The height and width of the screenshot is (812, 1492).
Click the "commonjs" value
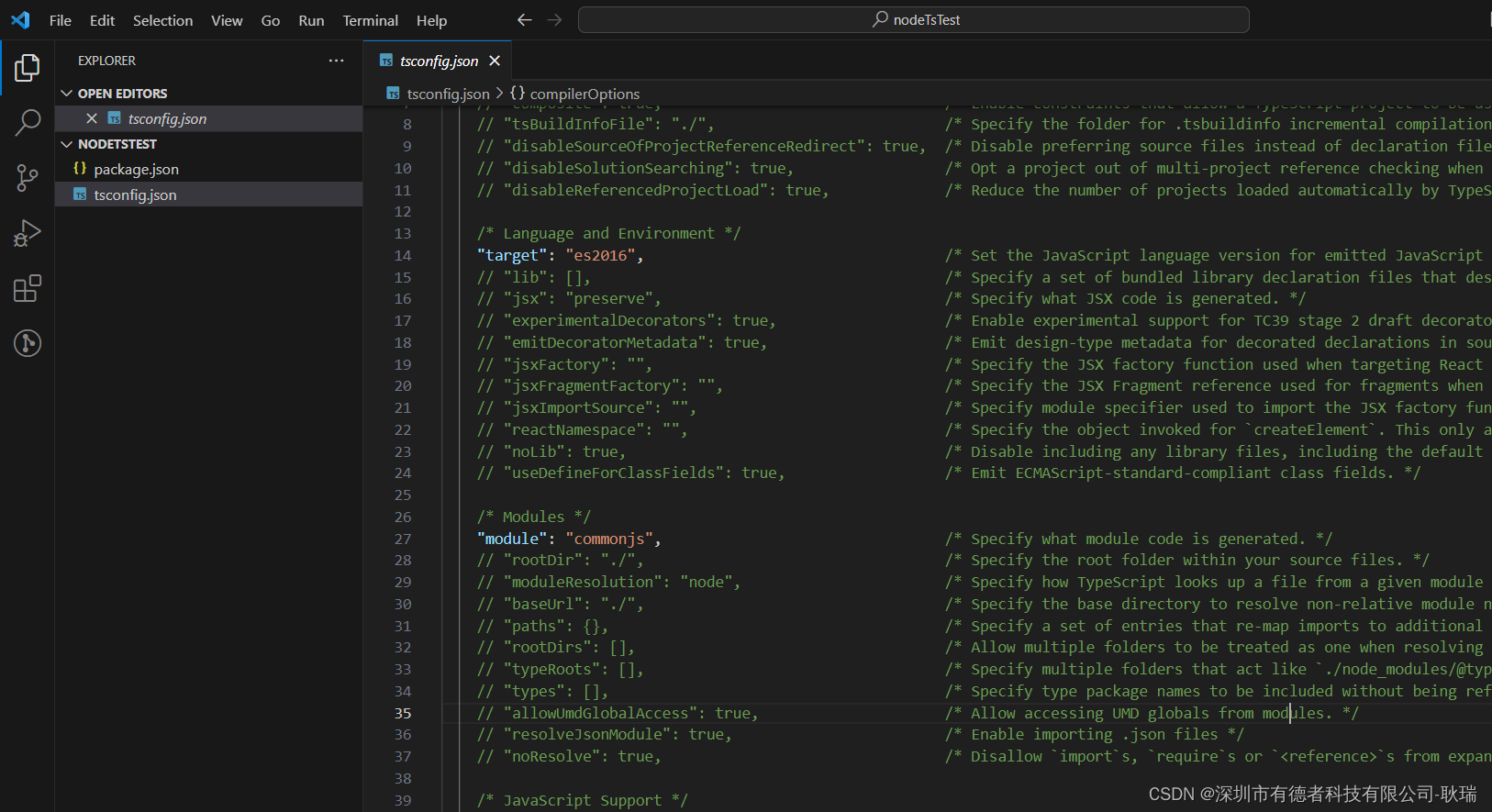point(609,539)
